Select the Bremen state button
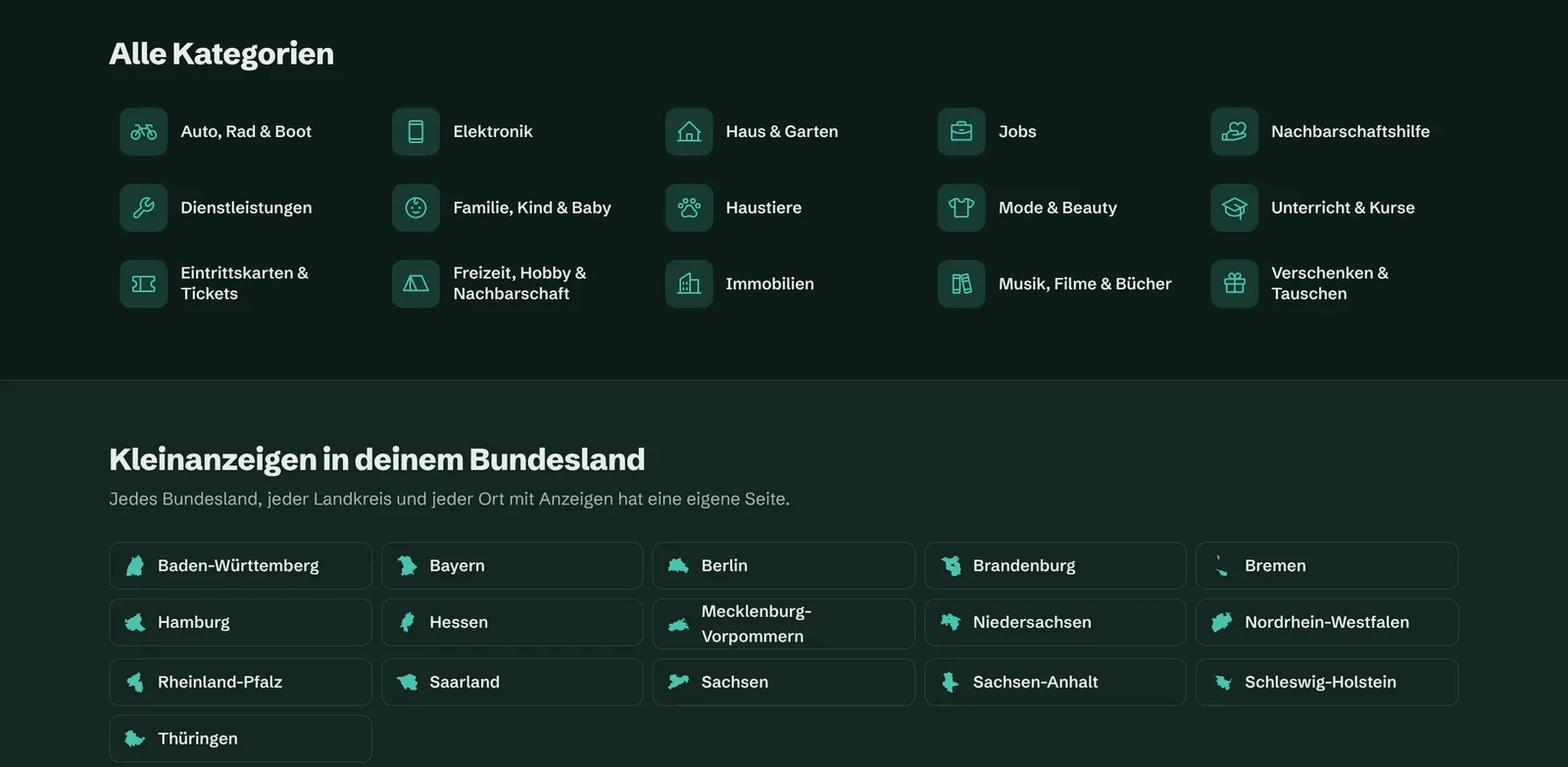Viewport: 1568px width, 767px height. (x=1327, y=566)
